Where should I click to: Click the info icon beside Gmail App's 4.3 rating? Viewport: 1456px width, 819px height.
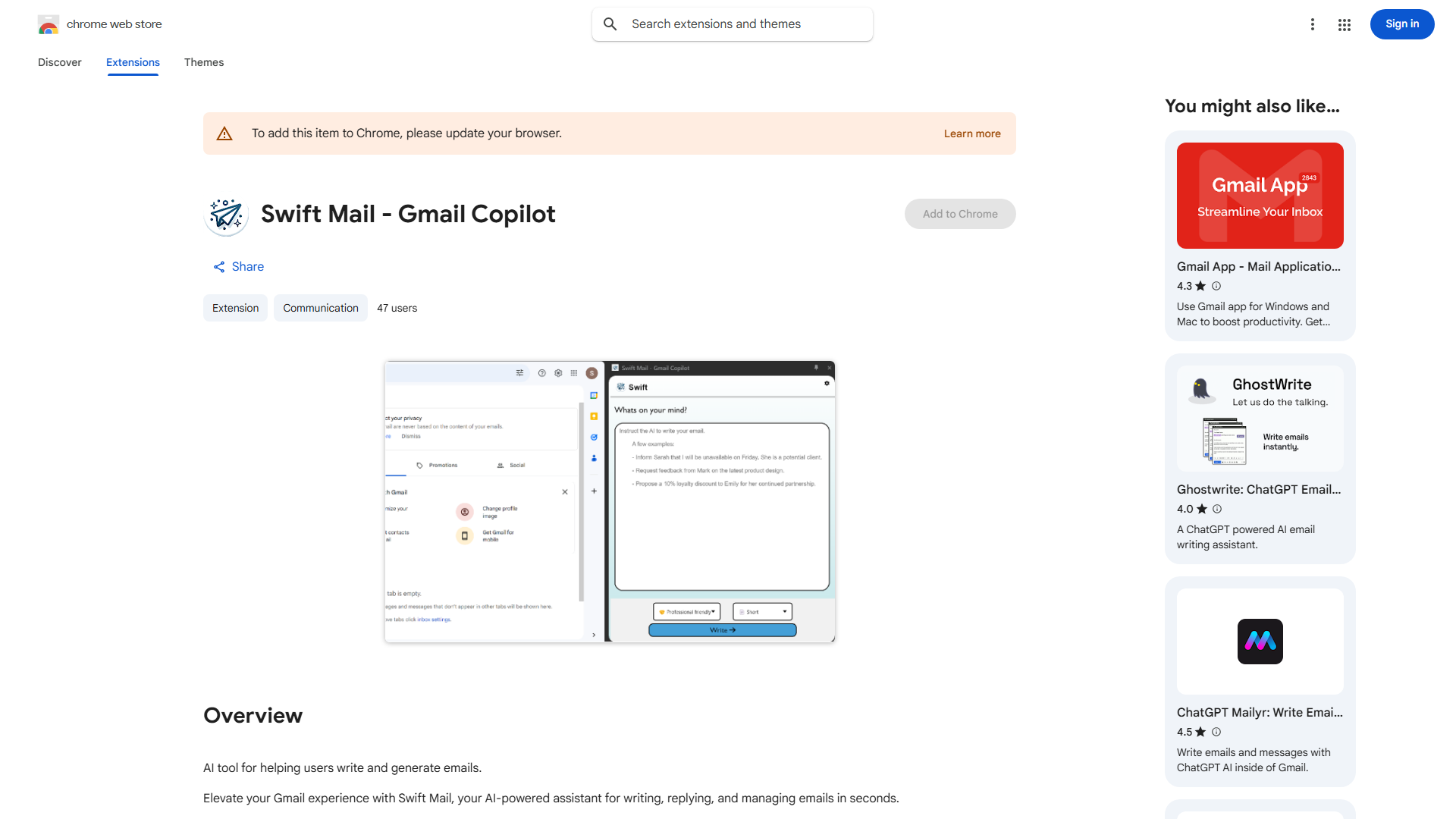click(x=1216, y=286)
